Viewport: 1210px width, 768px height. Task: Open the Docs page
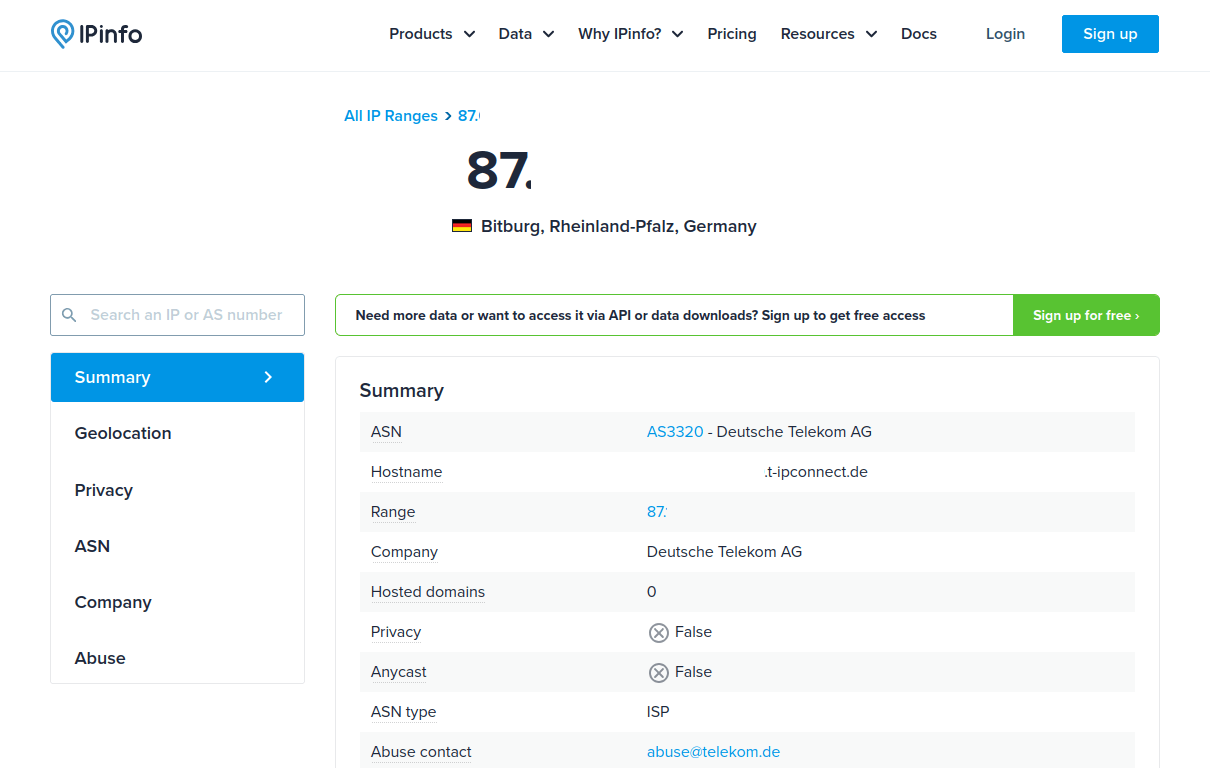pos(919,34)
